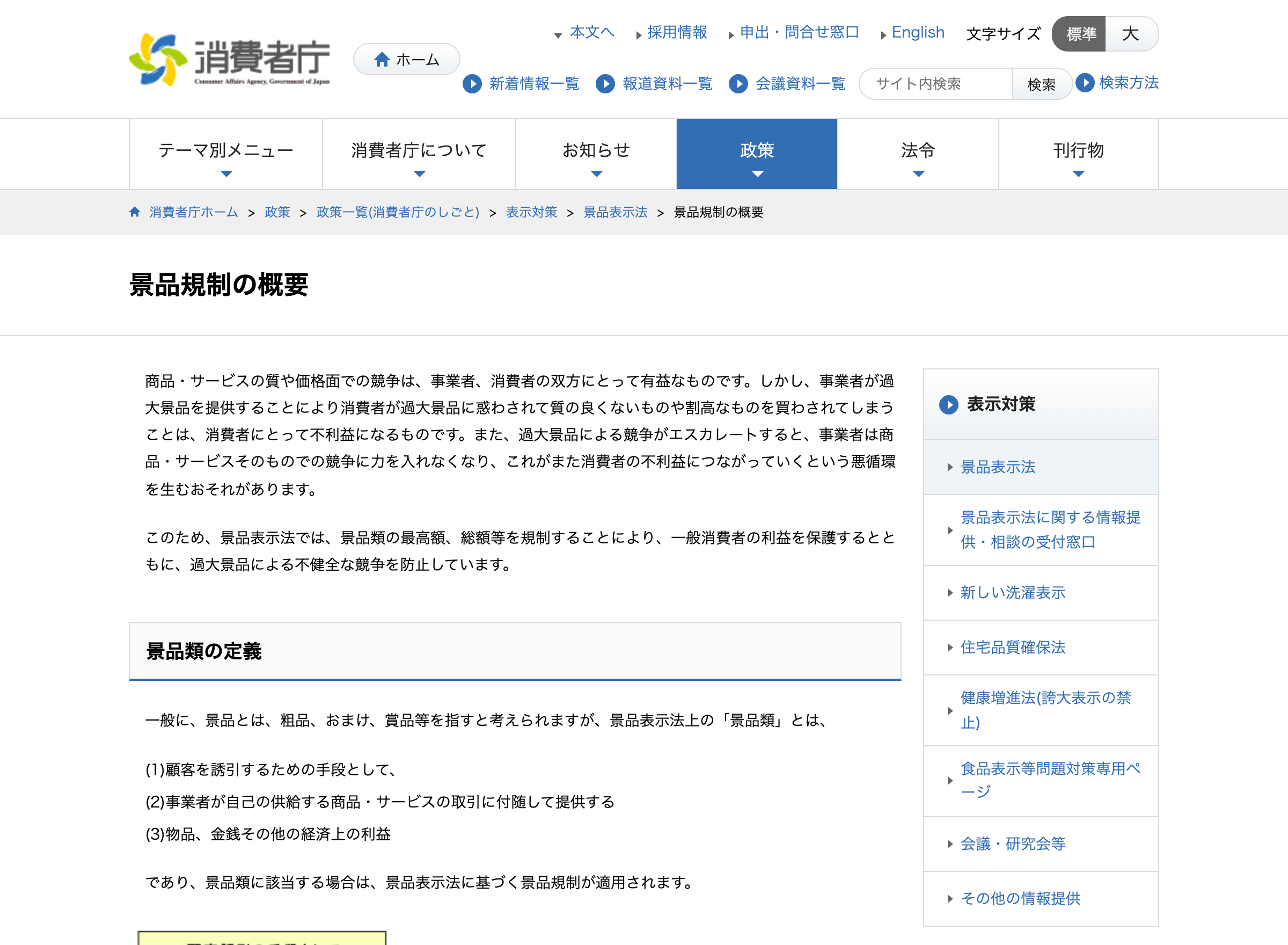Click triangle marker beside 住宅品質確保法

pos(950,648)
